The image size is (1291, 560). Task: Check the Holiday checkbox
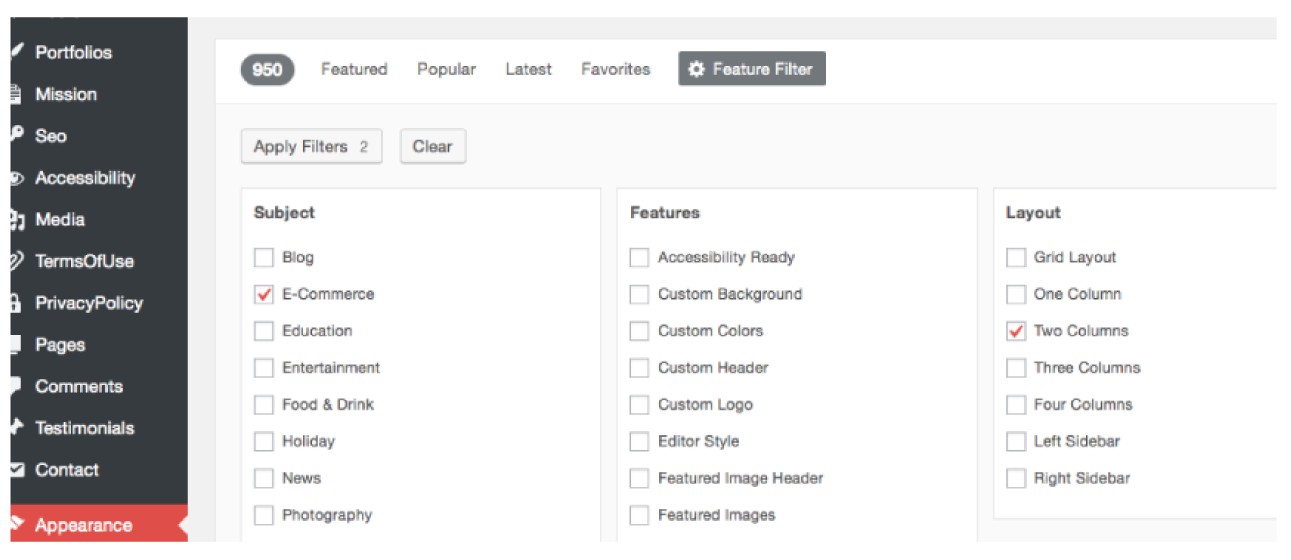click(263, 441)
